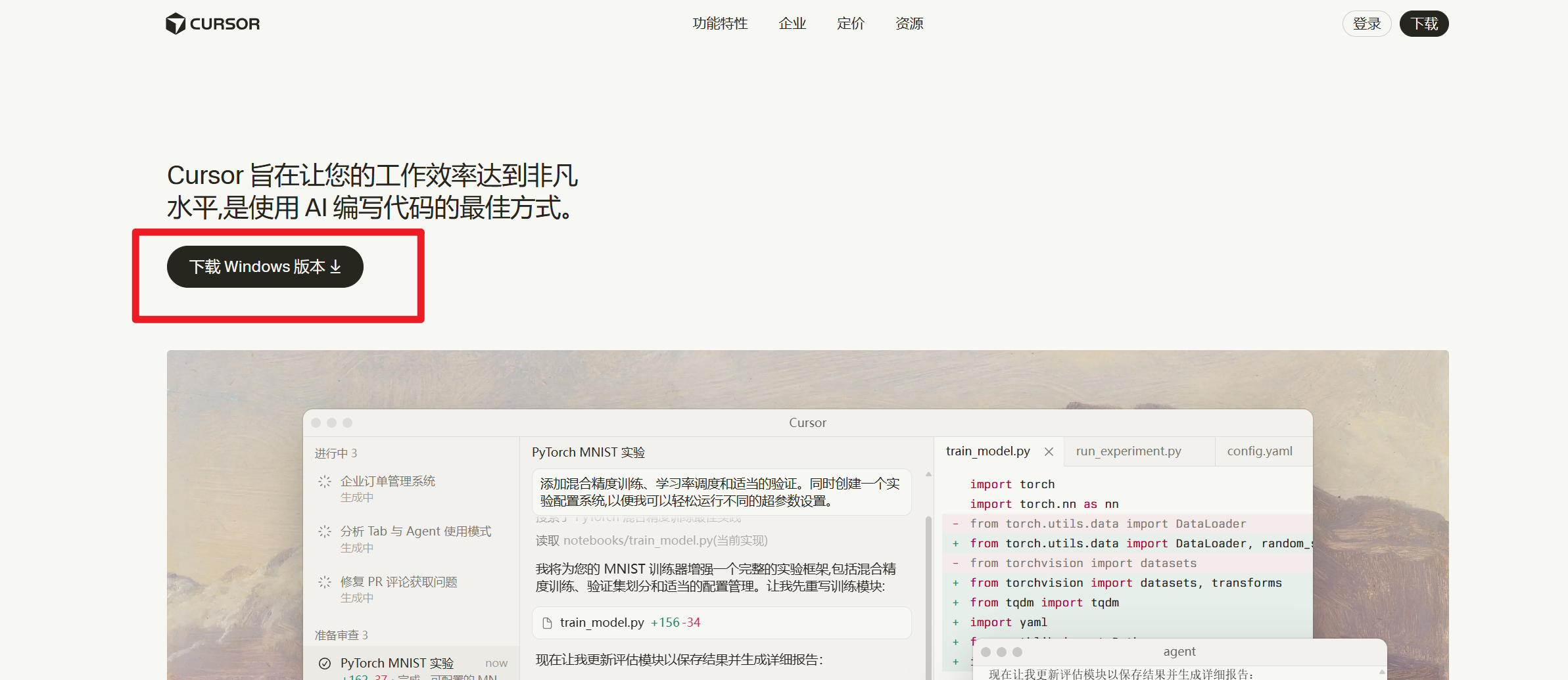1568x680 pixels.
Task: Click the main headline text
Action: click(x=373, y=191)
